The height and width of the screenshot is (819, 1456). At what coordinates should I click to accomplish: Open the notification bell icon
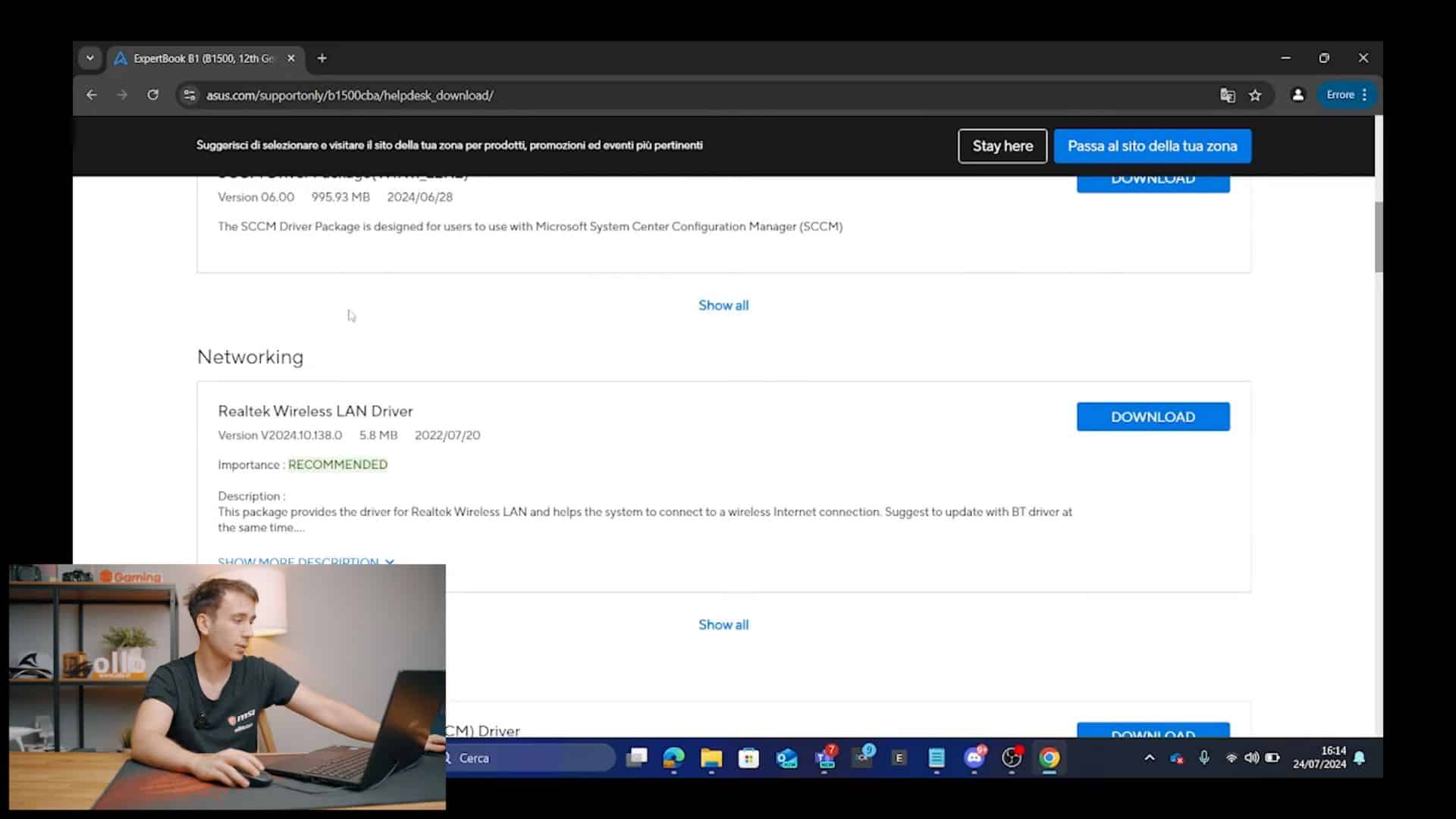click(1360, 758)
